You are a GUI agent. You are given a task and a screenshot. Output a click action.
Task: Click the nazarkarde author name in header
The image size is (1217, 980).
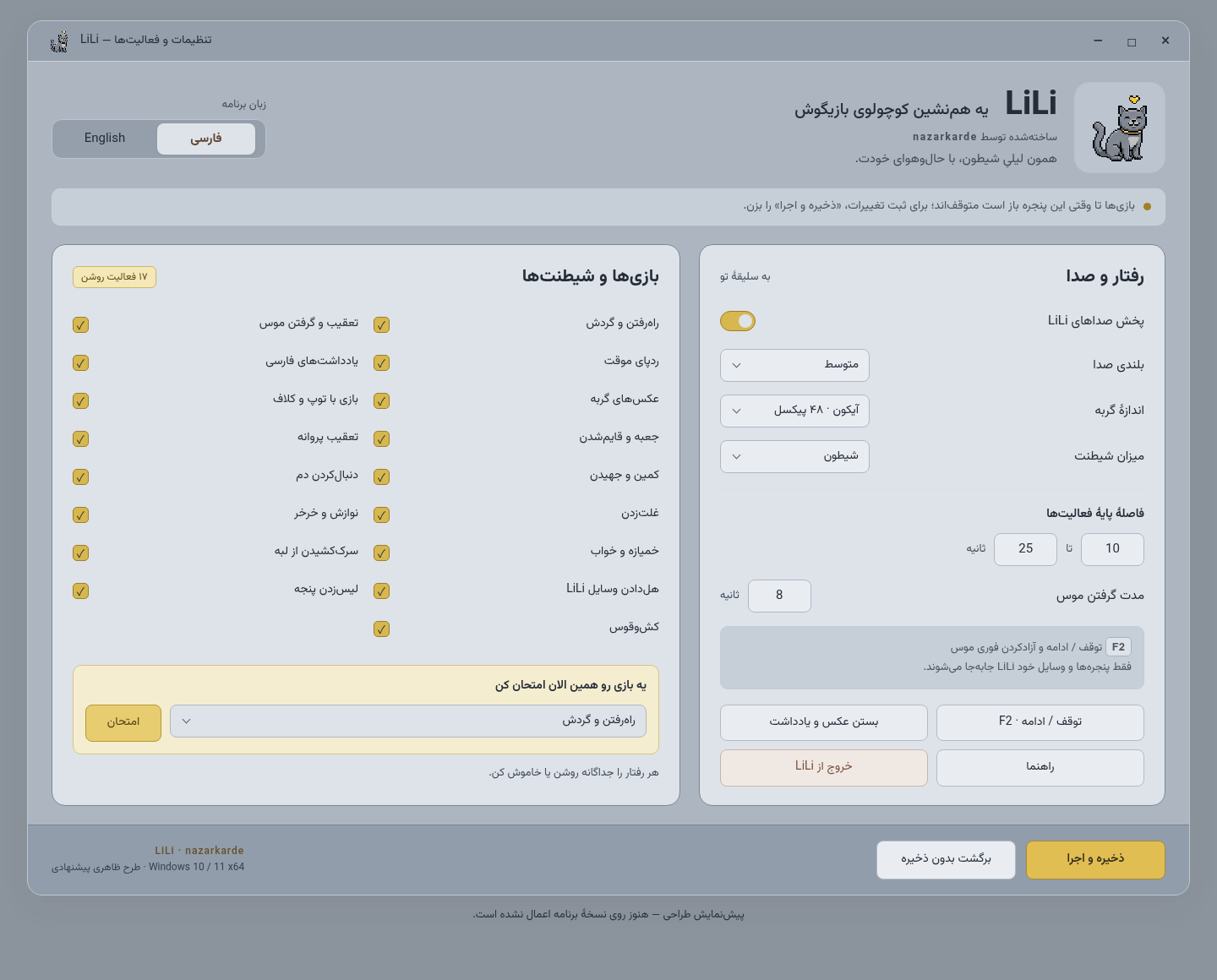coord(945,137)
